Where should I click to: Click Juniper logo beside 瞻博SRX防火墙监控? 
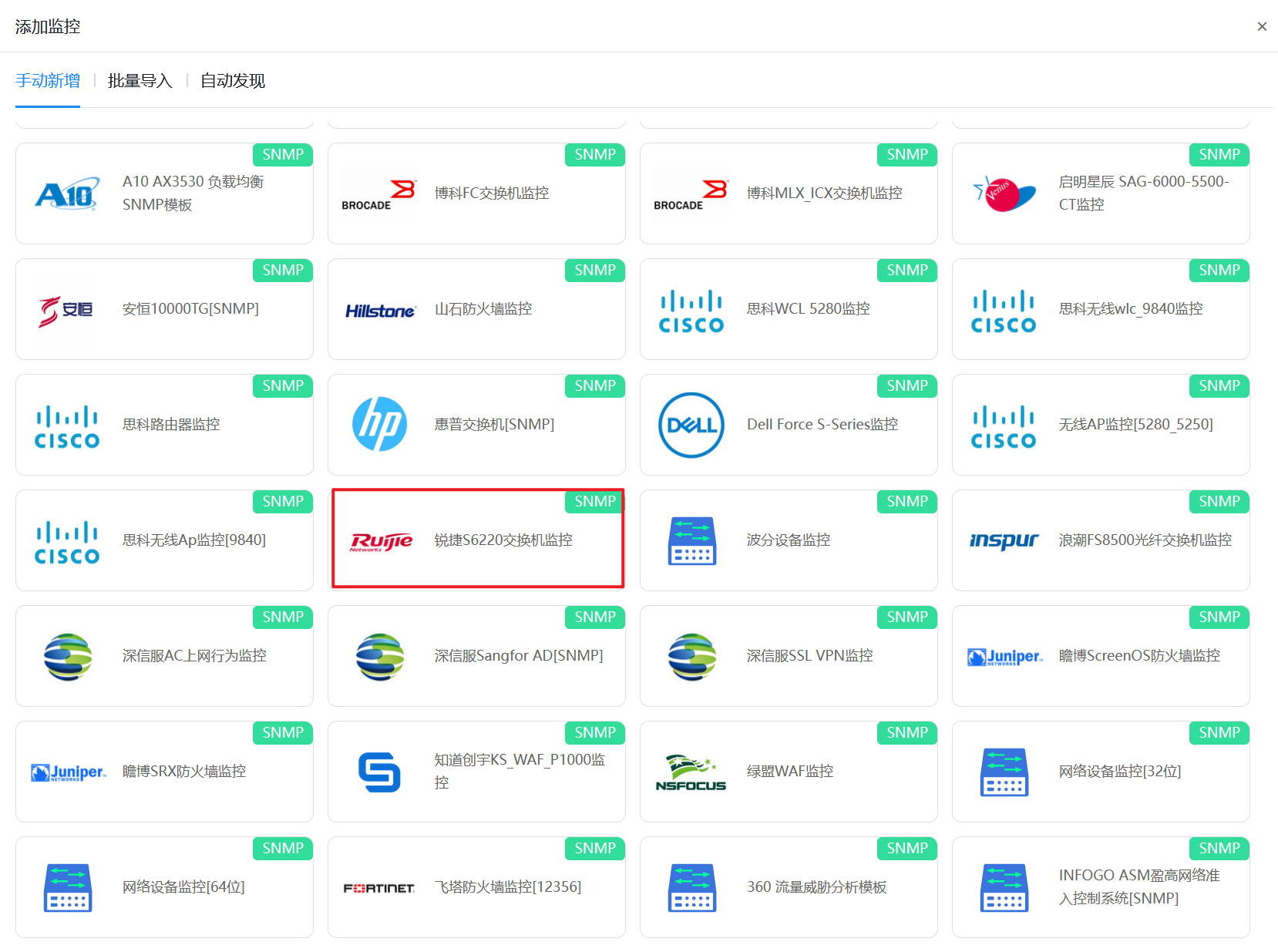(69, 772)
